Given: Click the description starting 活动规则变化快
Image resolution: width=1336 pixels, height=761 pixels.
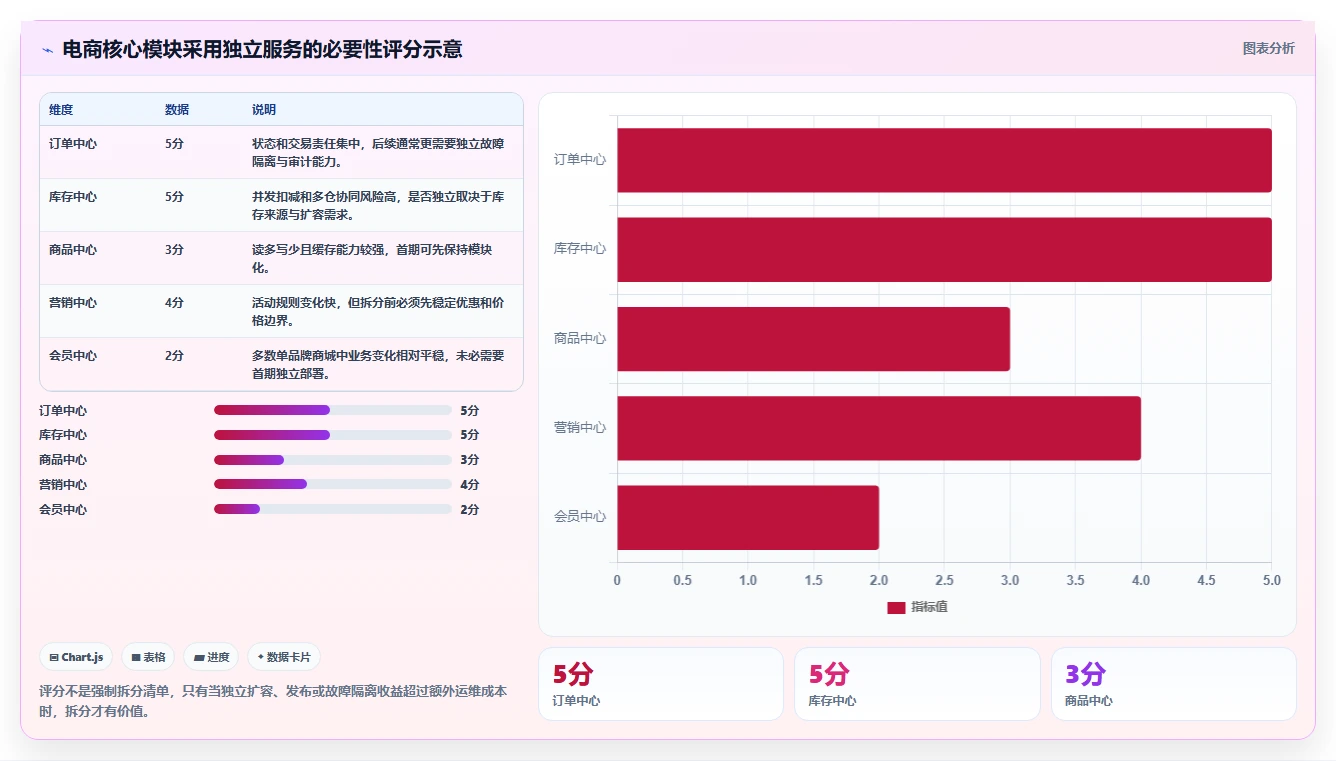Looking at the screenshot, I should pyautogui.click(x=378, y=311).
